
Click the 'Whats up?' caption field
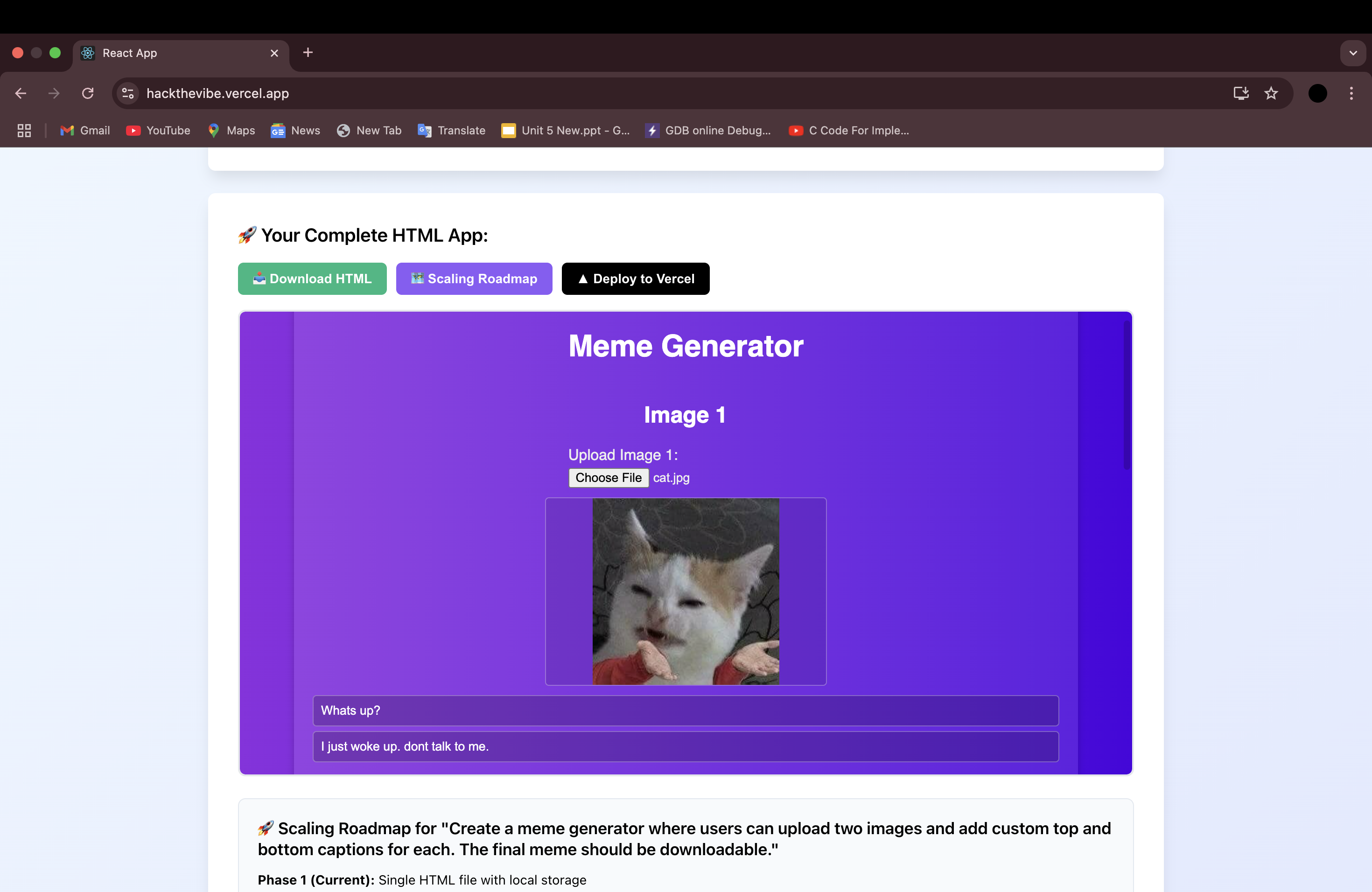point(686,711)
